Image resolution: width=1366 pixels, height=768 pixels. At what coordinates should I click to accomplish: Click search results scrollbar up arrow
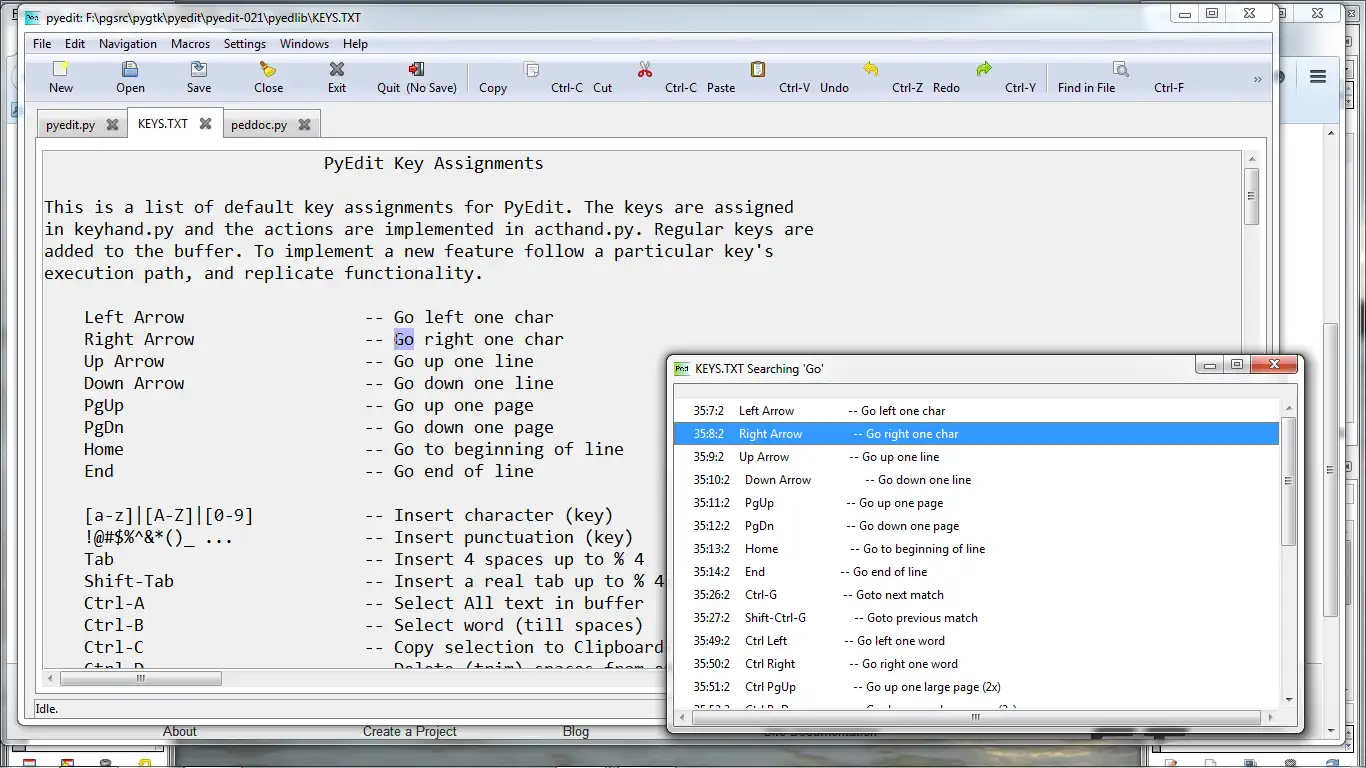click(x=1288, y=407)
